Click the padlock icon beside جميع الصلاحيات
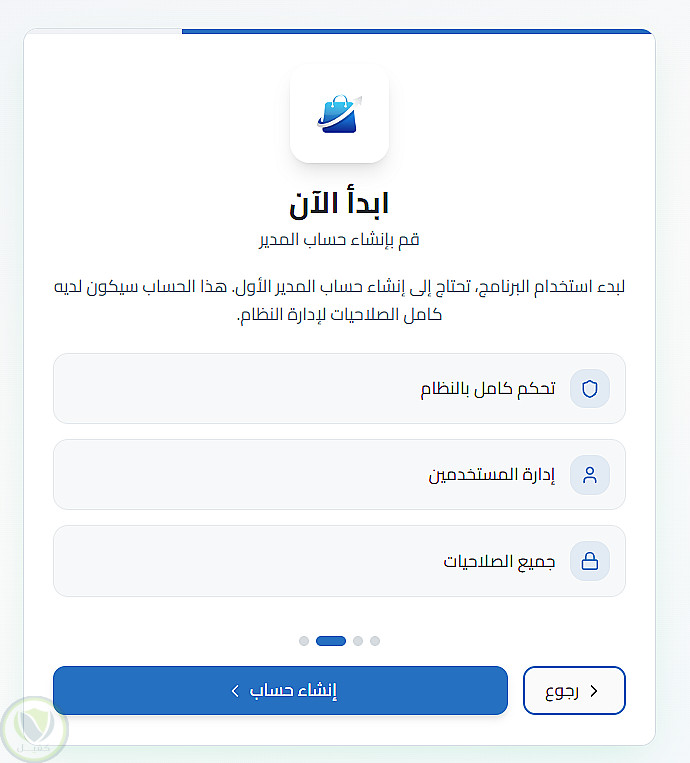690x763 pixels. point(589,561)
